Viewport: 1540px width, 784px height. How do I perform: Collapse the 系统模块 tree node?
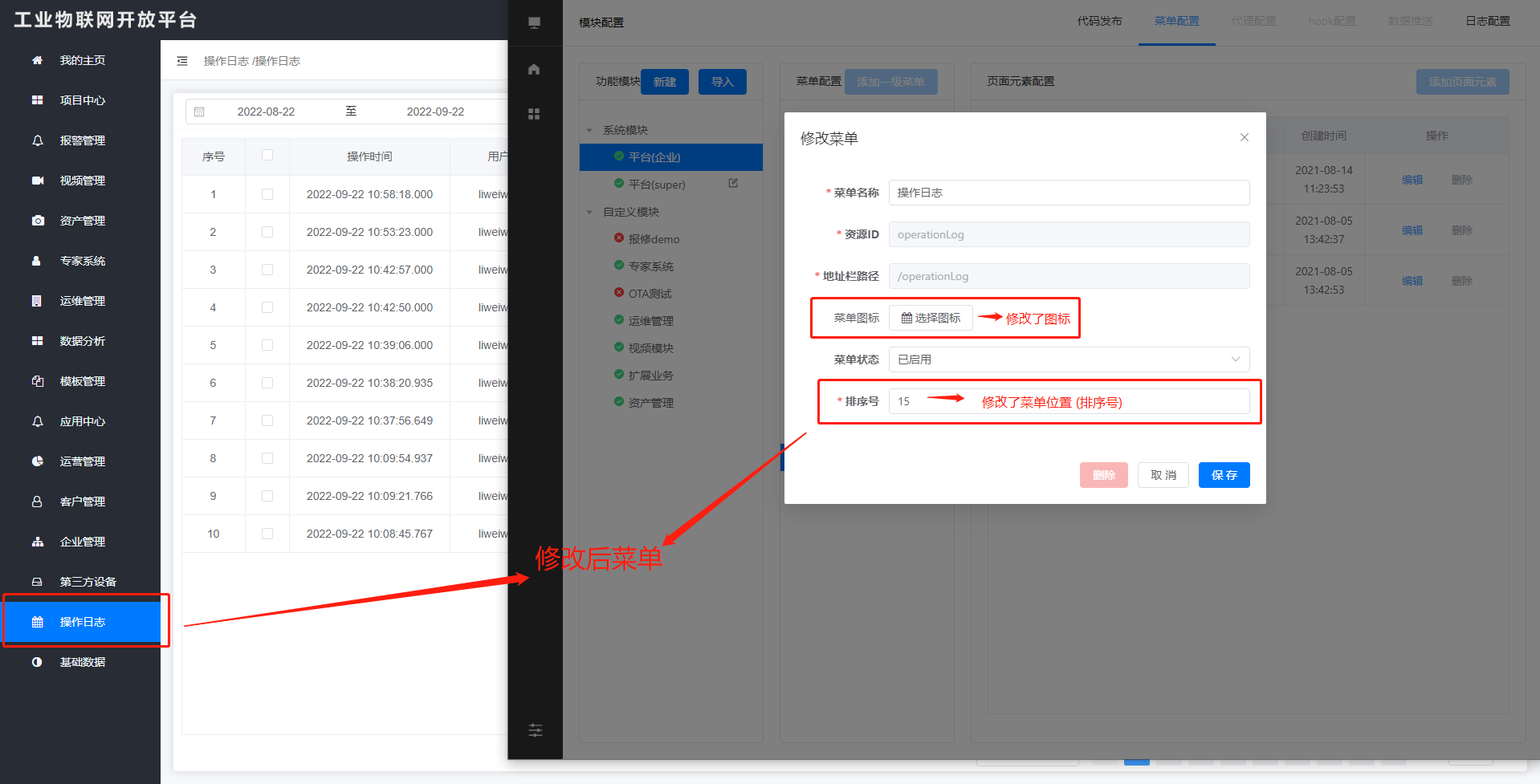[589, 130]
